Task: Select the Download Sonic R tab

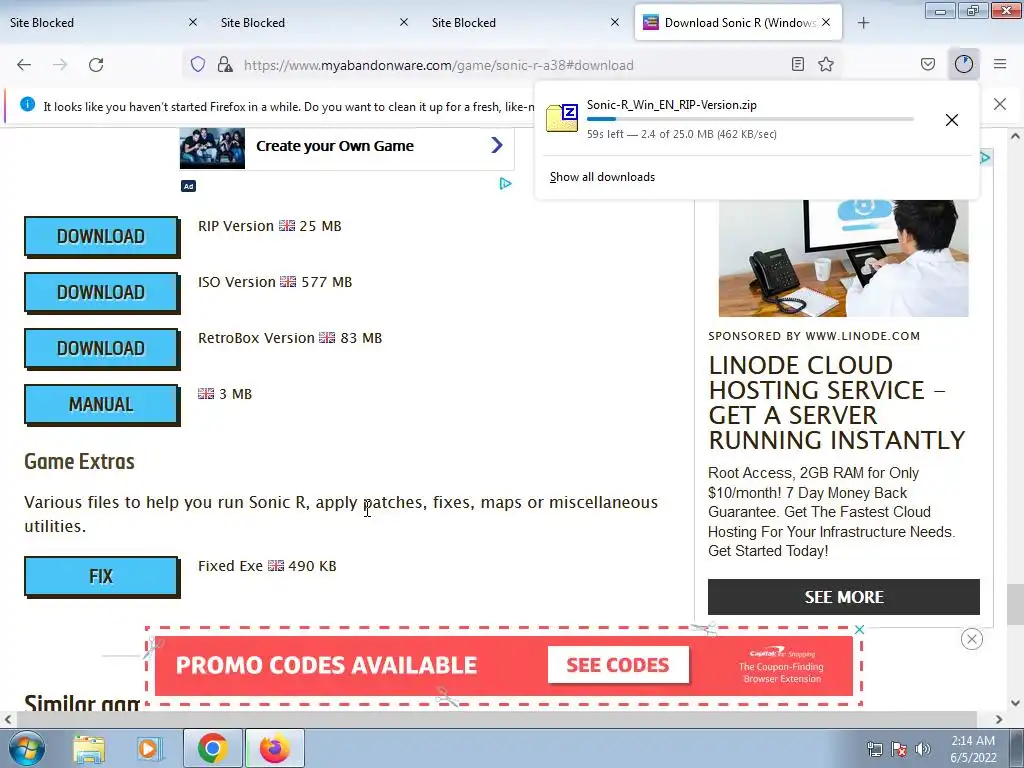Action: click(x=738, y=23)
